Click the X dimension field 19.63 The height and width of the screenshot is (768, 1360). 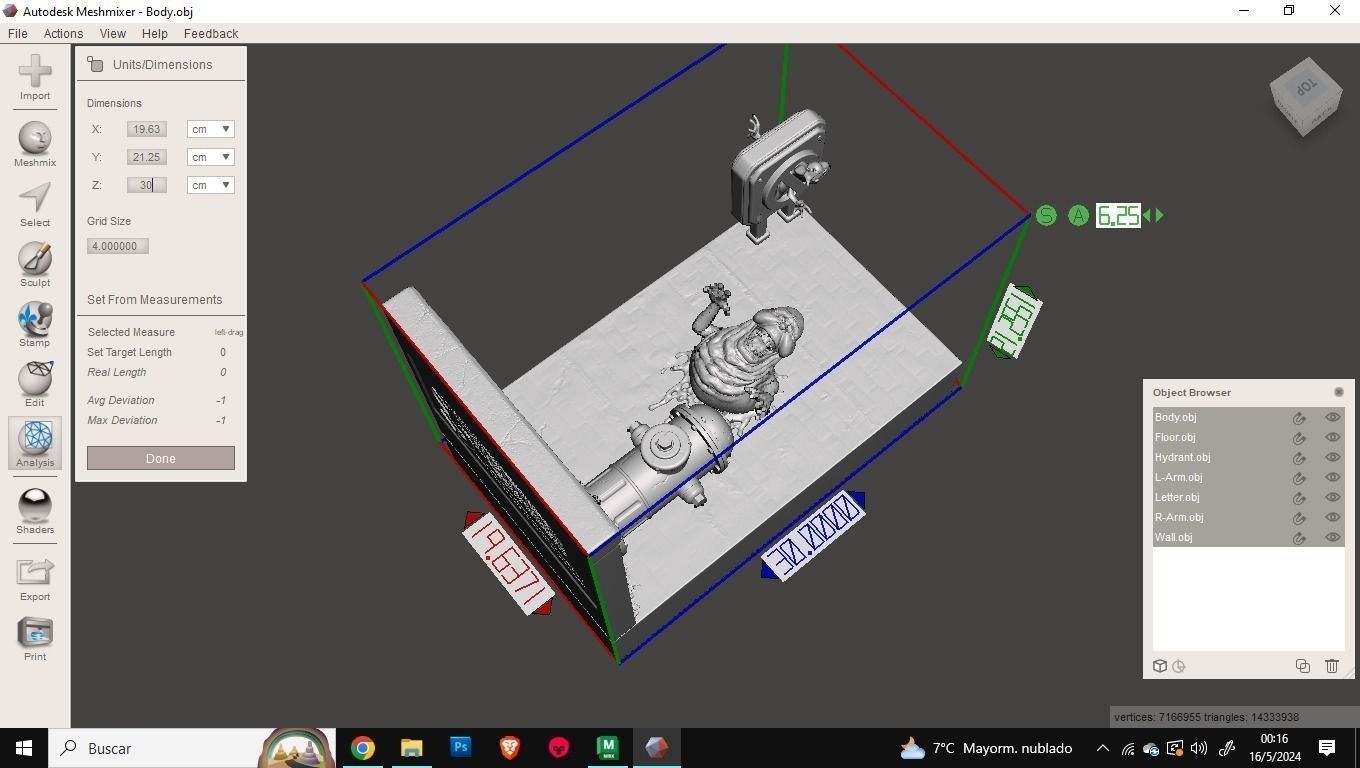tap(147, 129)
